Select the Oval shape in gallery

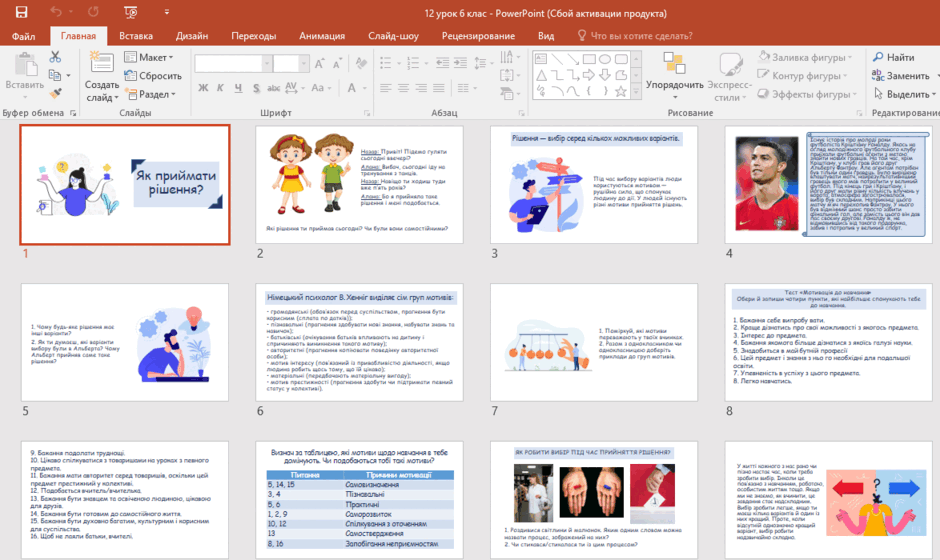(604, 59)
